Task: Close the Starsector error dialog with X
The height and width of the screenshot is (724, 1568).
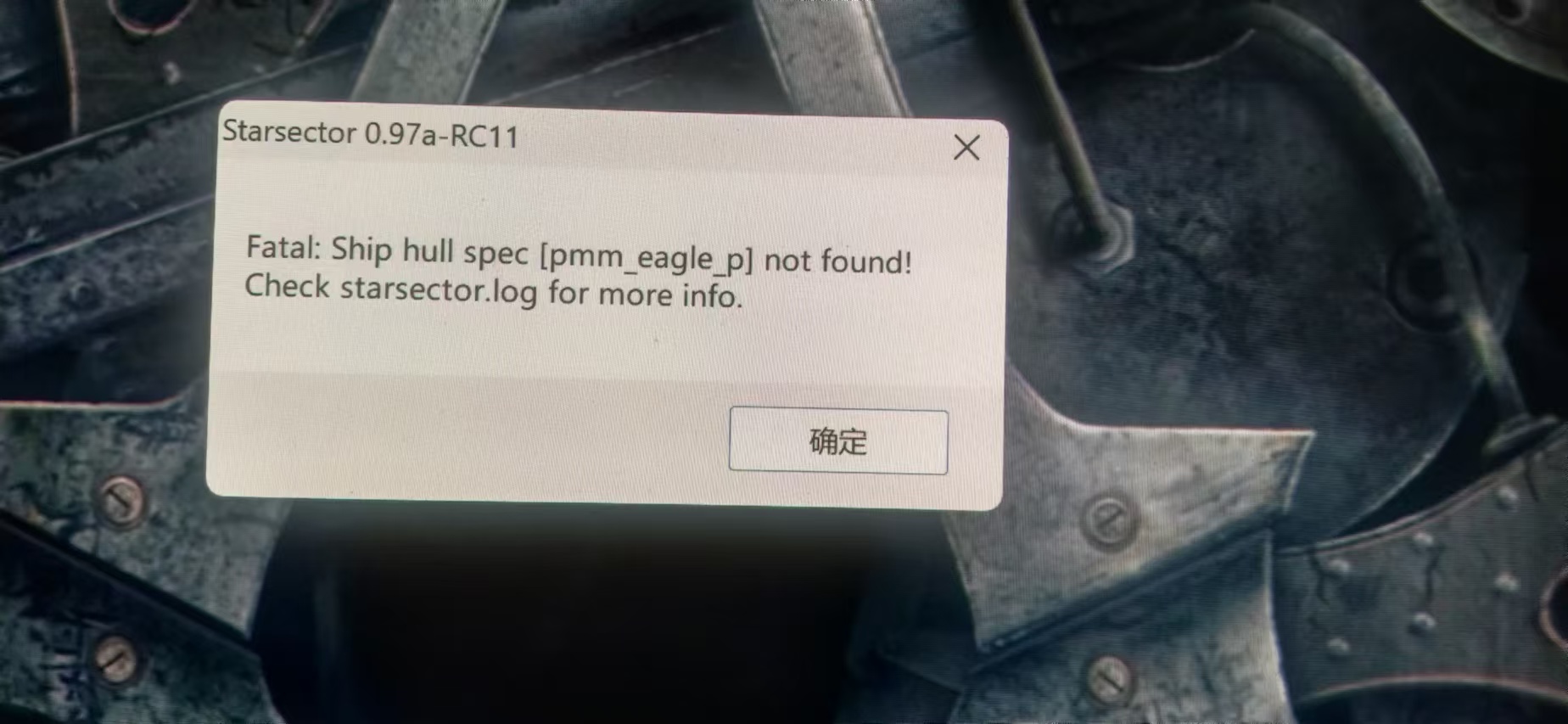Action: pos(966,148)
